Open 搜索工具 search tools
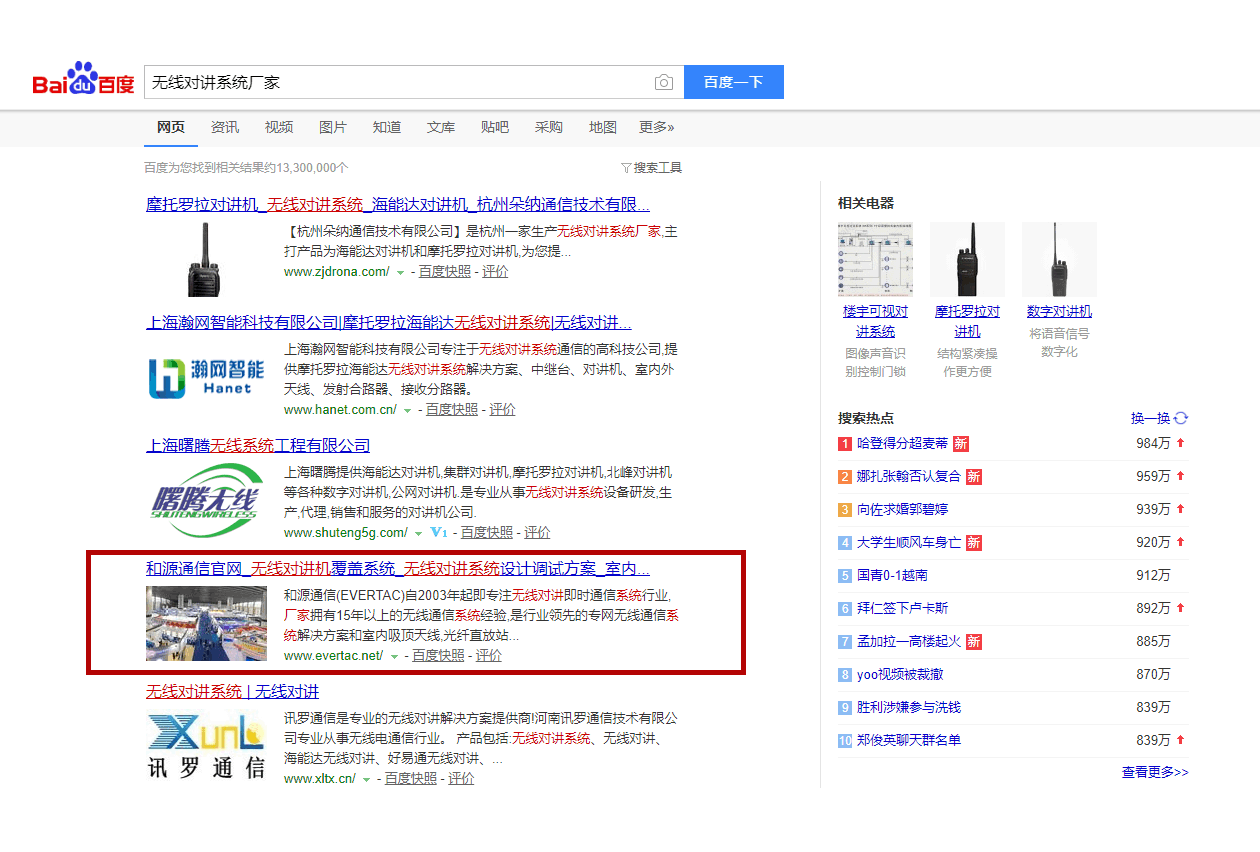The width and height of the screenshot is (1260, 852). point(658,168)
